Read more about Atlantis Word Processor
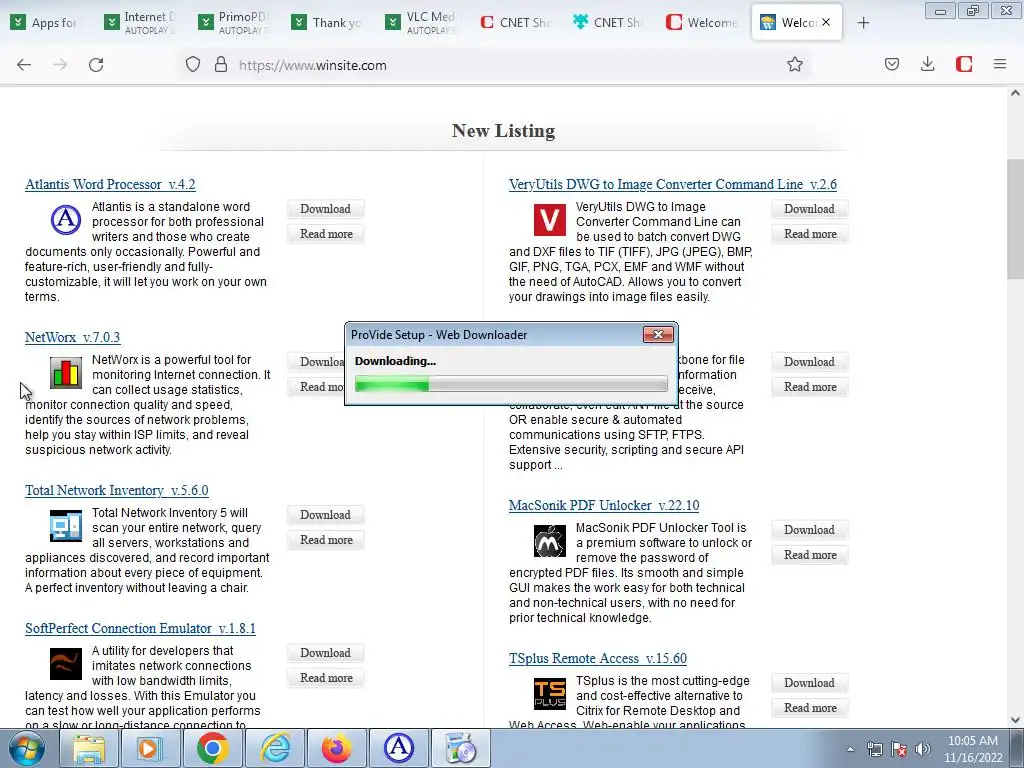This screenshot has width=1024, height=768. [x=325, y=234]
